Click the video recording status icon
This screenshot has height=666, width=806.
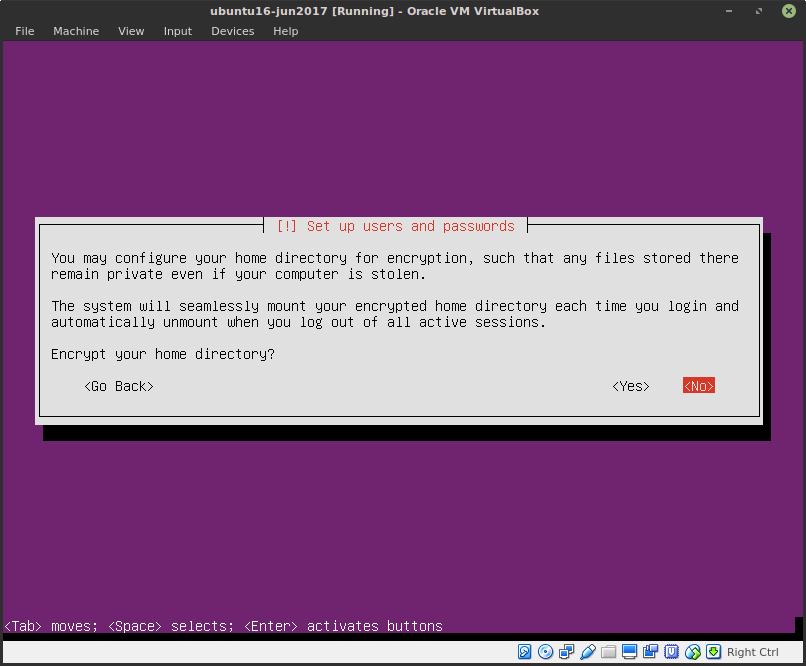pos(649,651)
